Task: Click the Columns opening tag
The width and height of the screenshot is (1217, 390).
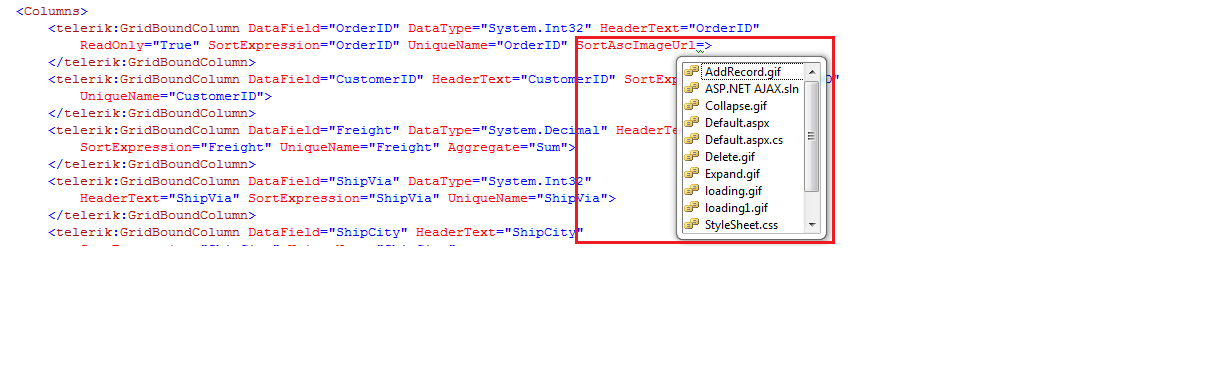Action: click(52, 12)
